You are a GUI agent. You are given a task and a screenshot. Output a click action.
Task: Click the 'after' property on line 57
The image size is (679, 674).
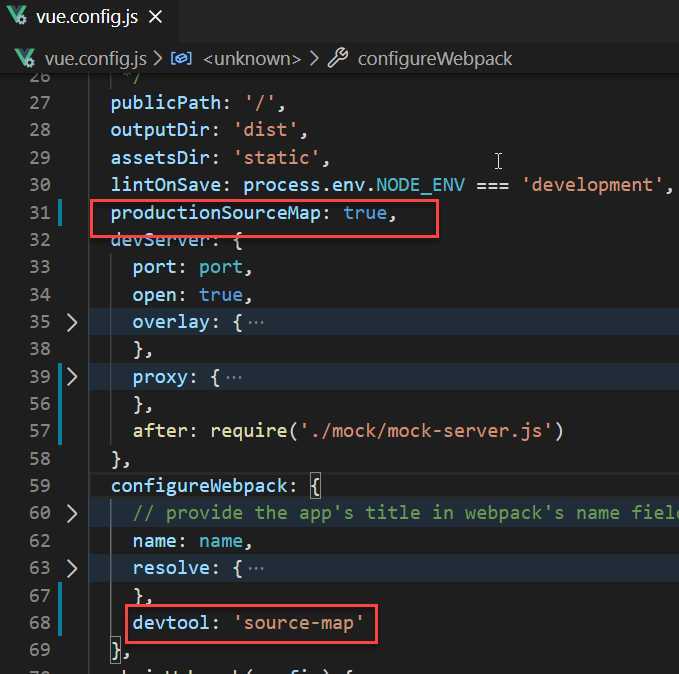[160, 431]
